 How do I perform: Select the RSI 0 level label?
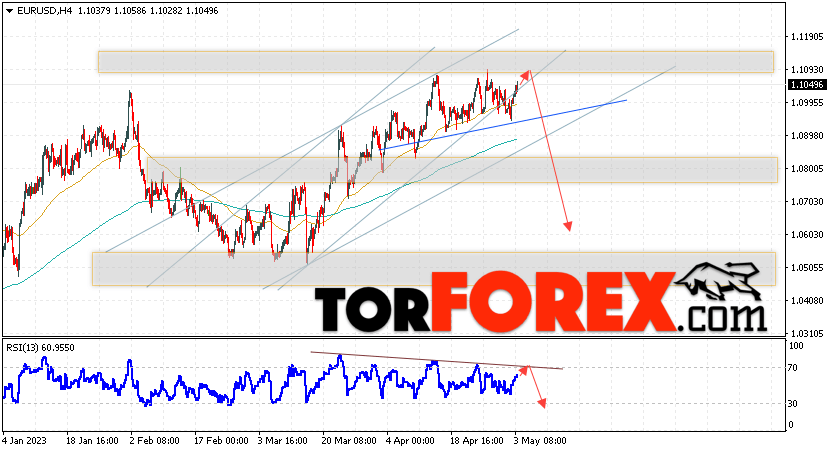[x=791, y=425]
